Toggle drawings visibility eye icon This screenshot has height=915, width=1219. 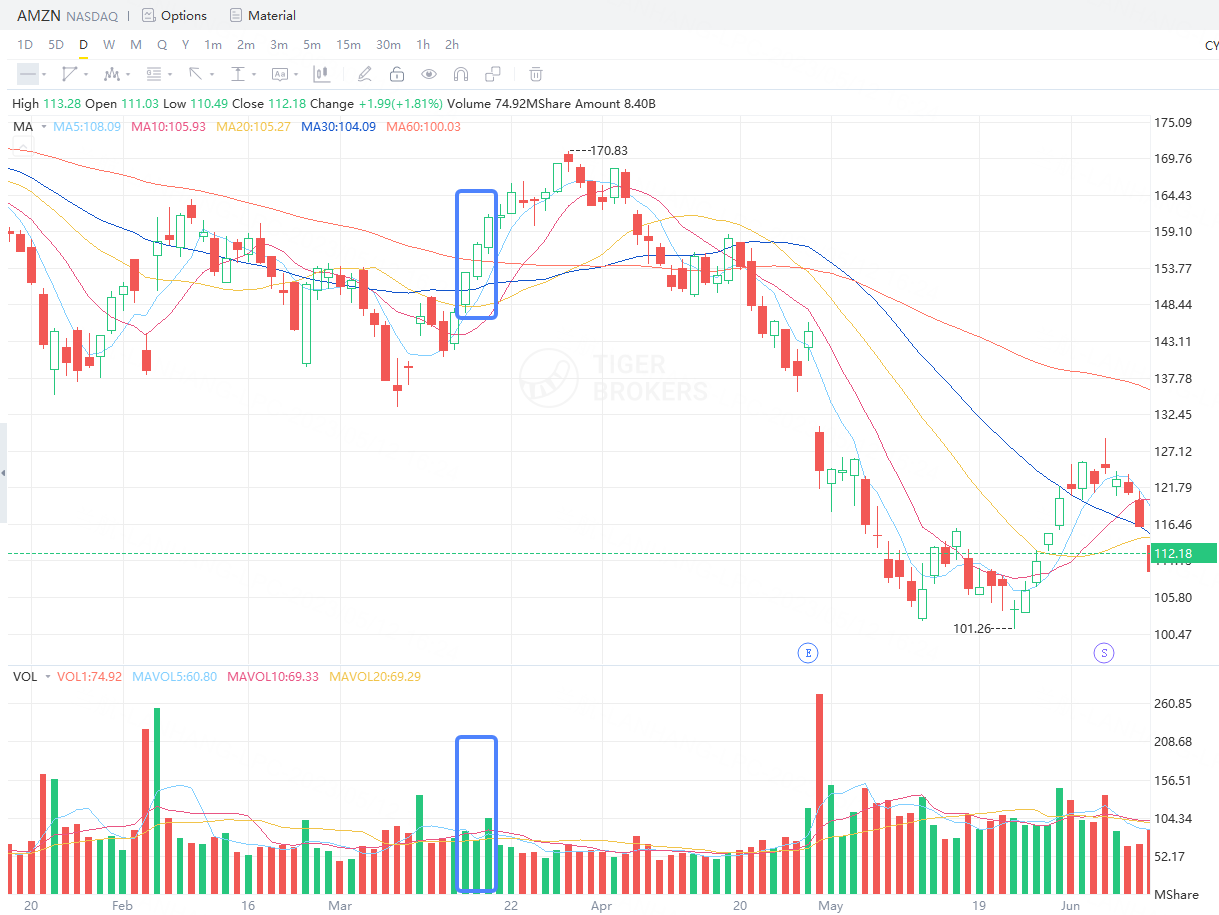tap(429, 74)
